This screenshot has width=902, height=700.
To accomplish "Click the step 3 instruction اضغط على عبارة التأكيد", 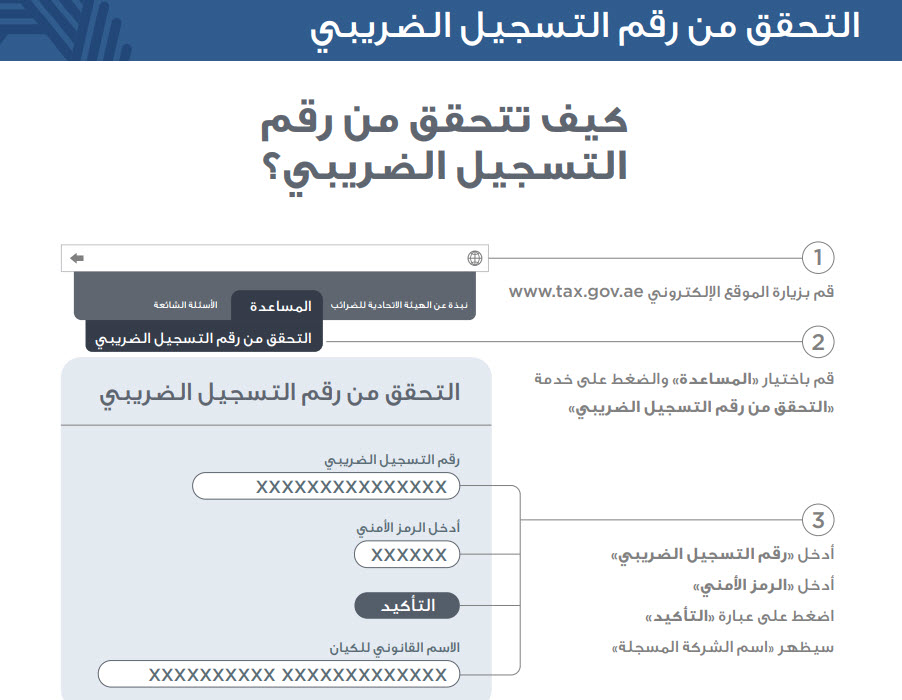I will pos(739,616).
